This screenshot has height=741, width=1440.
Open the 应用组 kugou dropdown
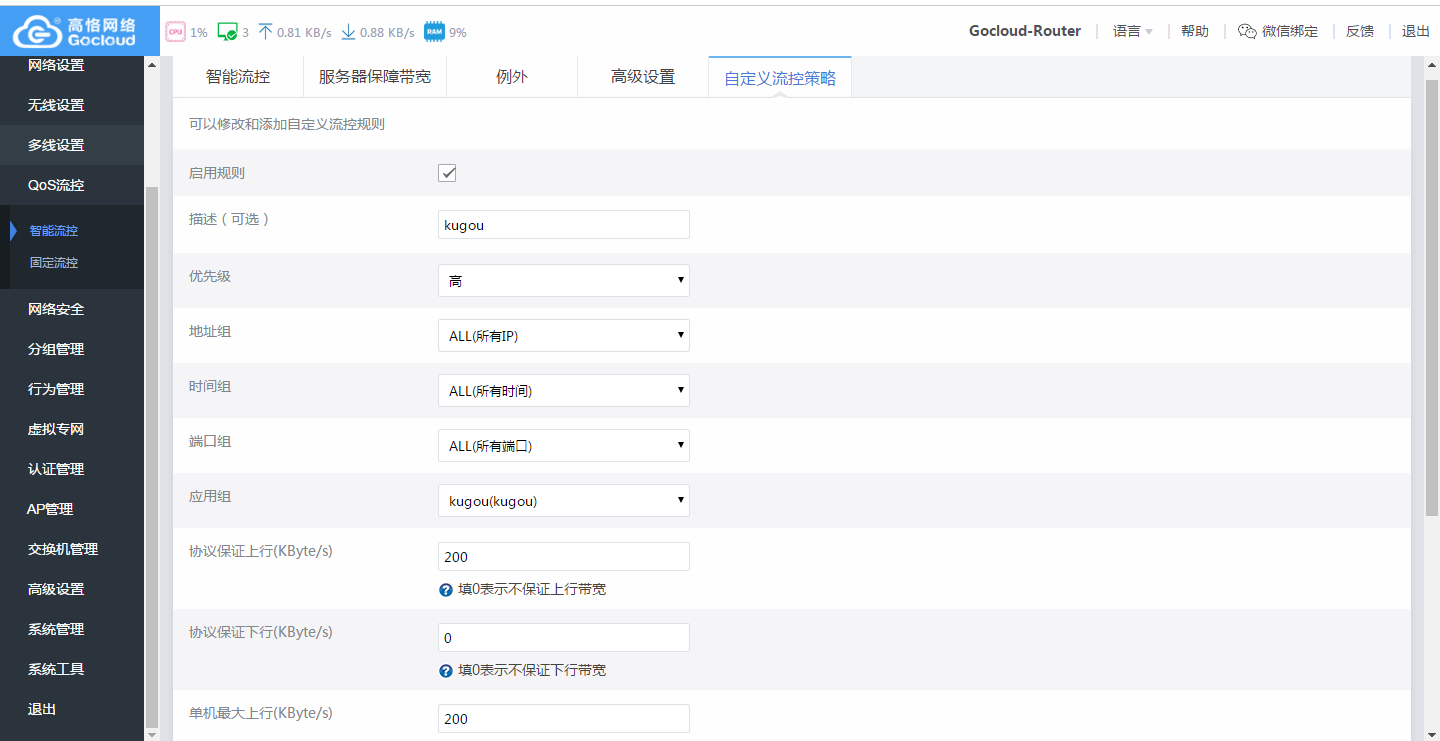[564, 501]
